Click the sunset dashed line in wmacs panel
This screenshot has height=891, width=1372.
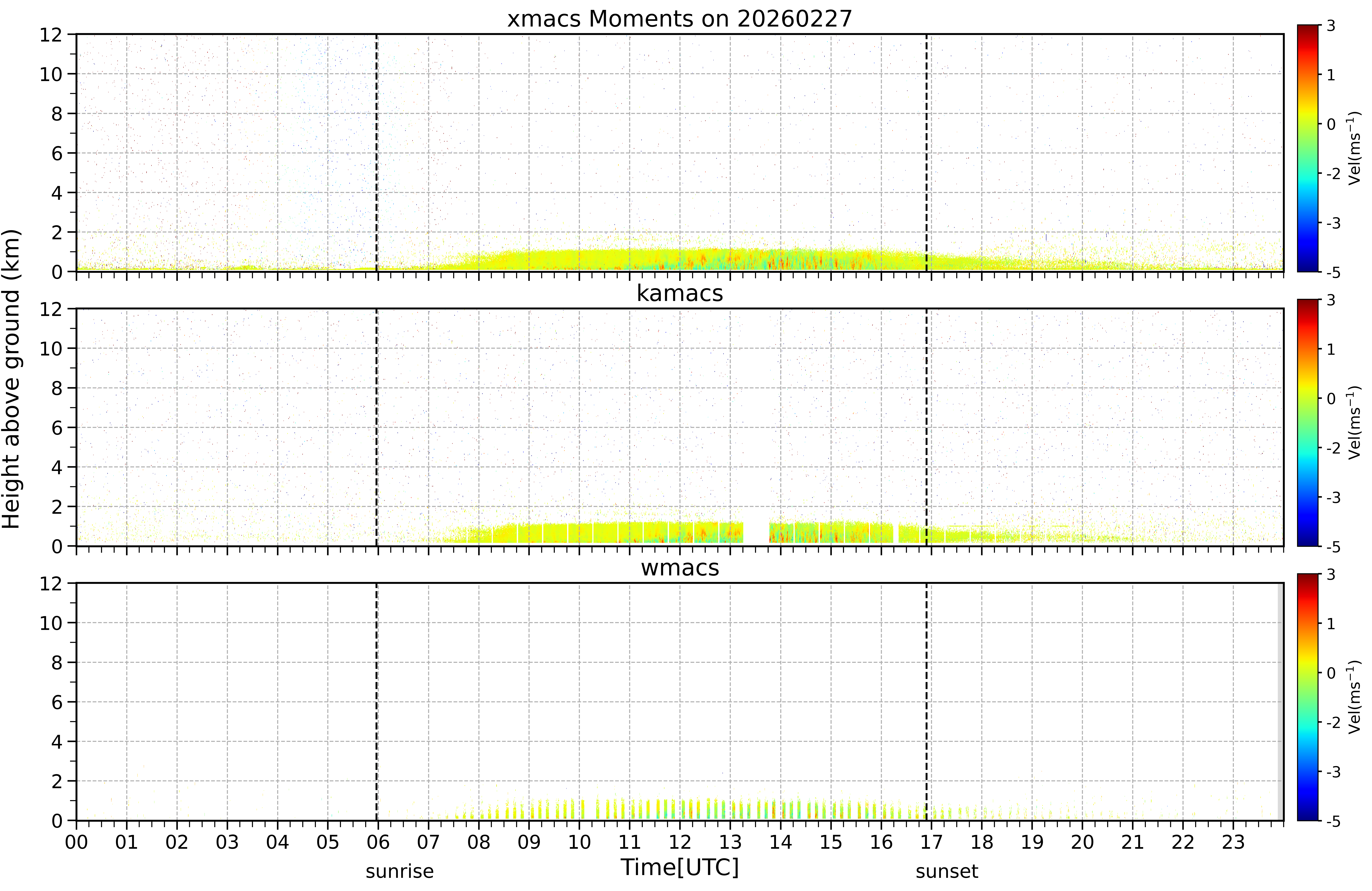[x=926, y=702]
